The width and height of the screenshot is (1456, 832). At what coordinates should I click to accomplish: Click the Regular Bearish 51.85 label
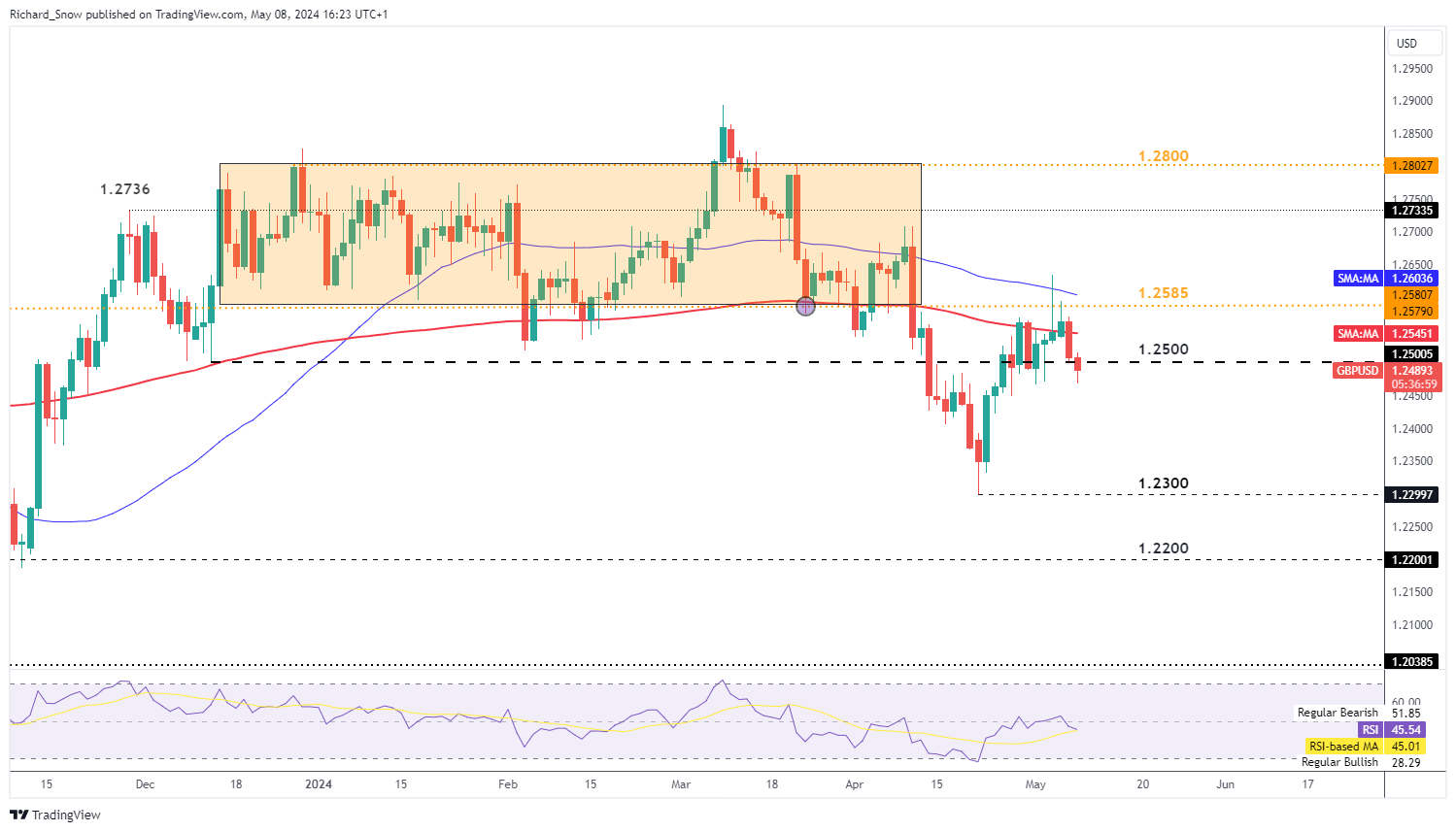coord(1359,713)
